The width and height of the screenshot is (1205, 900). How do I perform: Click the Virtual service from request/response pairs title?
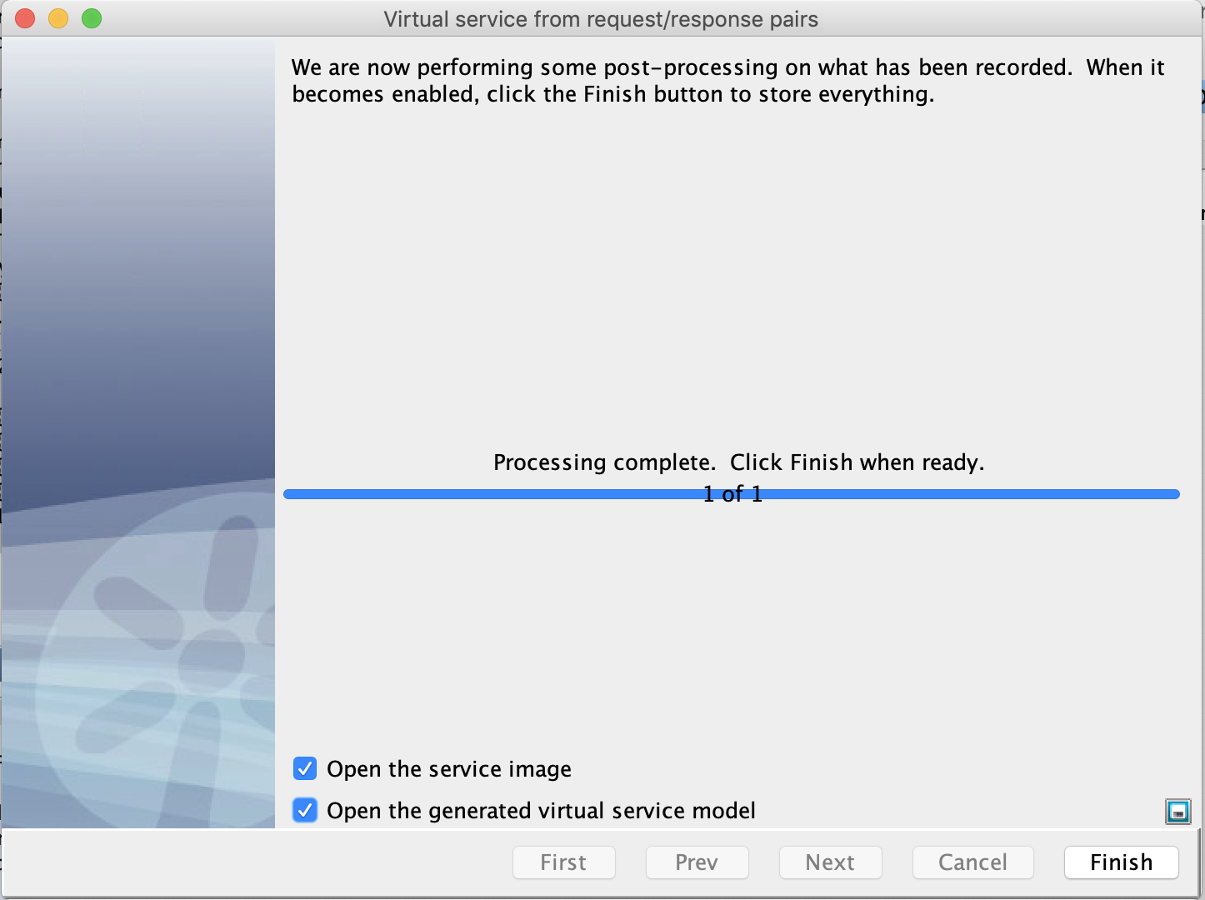601,19
